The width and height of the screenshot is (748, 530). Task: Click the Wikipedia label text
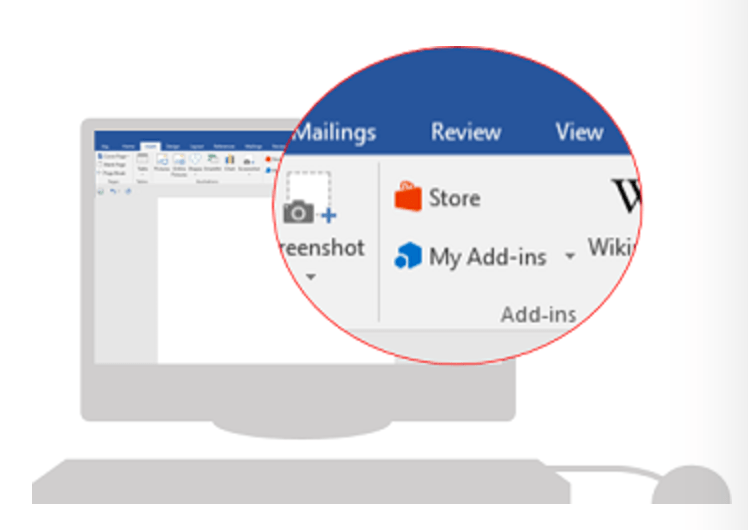(613, 247)
